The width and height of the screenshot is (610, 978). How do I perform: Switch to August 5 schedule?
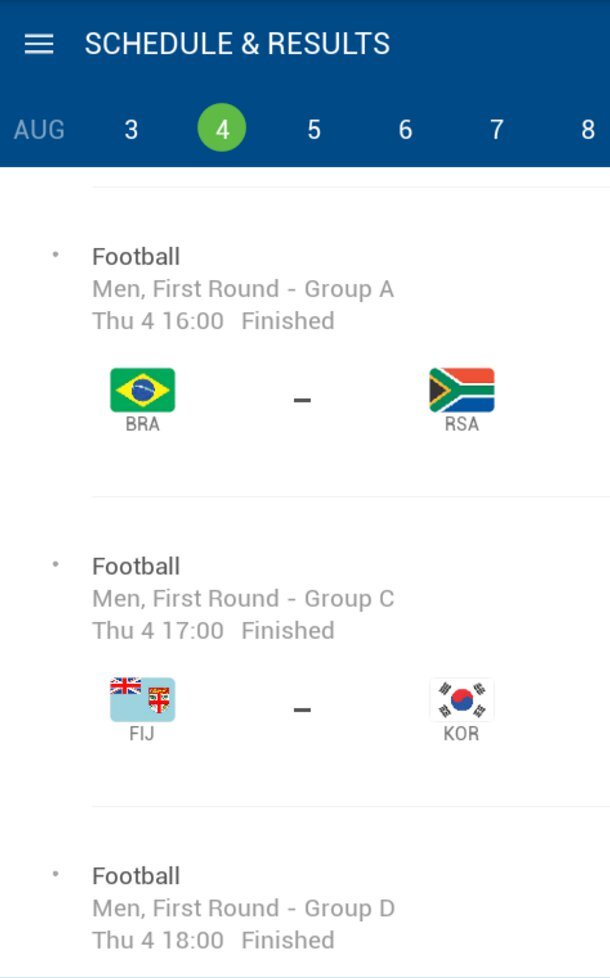[314, 129]
